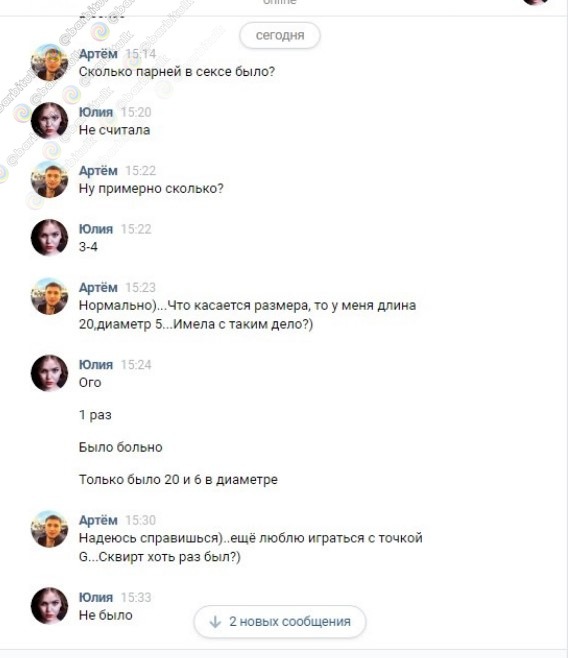Screen dimensions: 568x658
Task: Click Артём's avatar at 15:22 message
Action: click(50, 179)
